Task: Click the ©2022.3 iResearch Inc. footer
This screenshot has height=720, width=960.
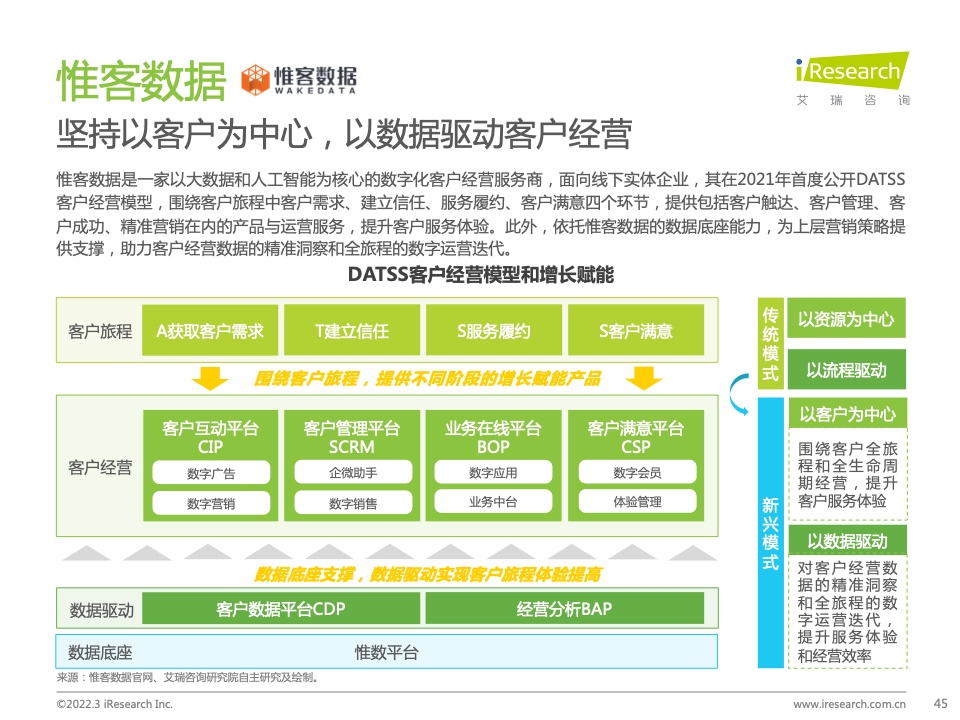Action: (114, 703)
